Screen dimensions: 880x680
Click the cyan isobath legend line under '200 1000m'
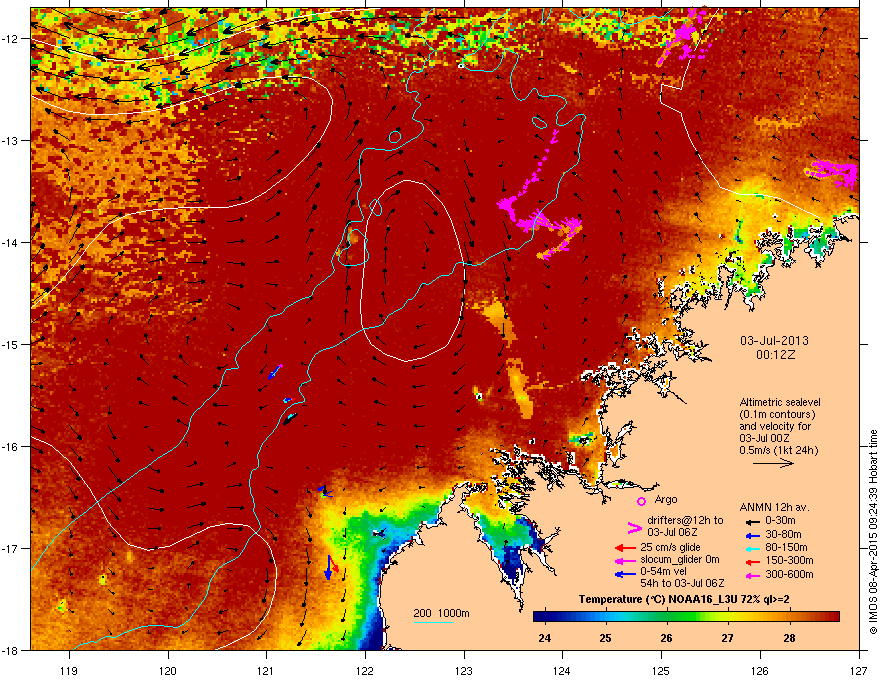(x=434, y=622)
